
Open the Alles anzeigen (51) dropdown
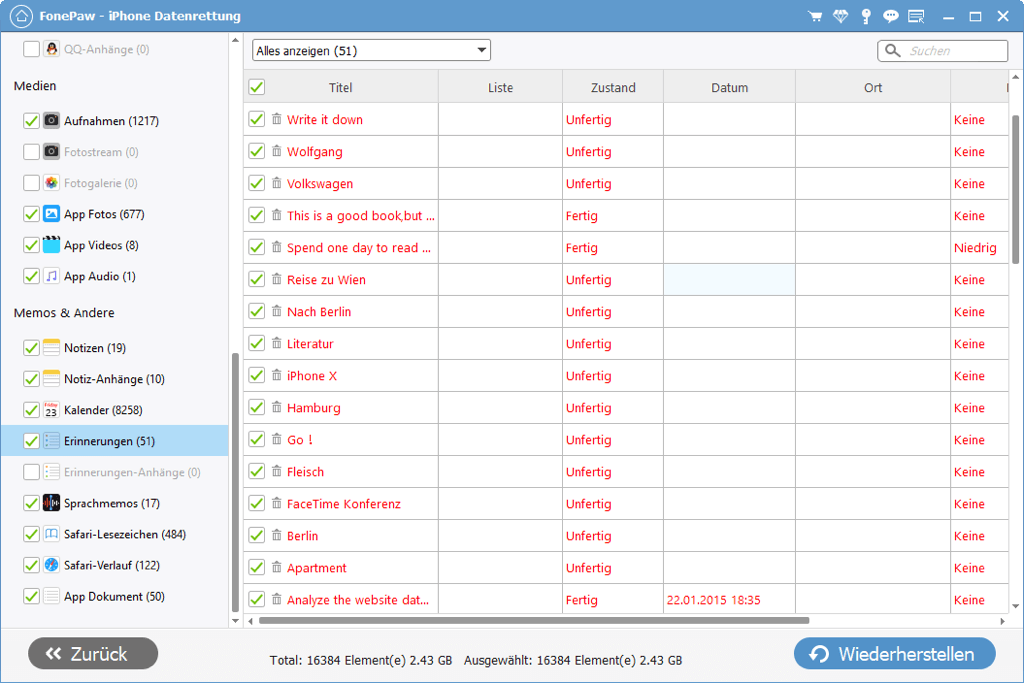(371, 50)
